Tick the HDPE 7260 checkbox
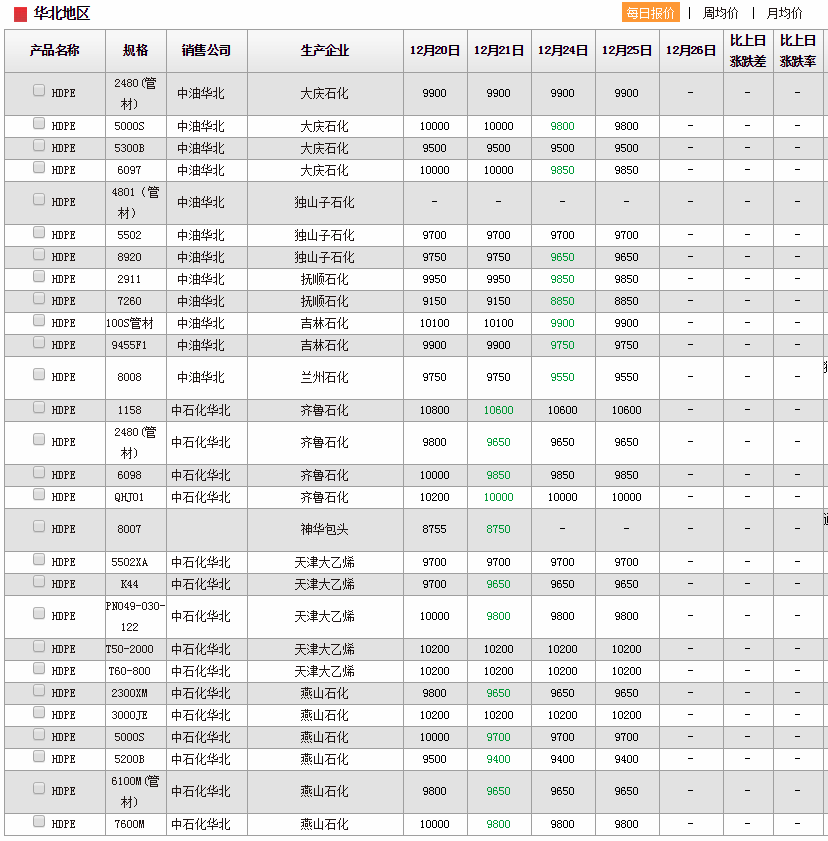The image size is (828, 841). pyautogui.click(x=39, y=298)
